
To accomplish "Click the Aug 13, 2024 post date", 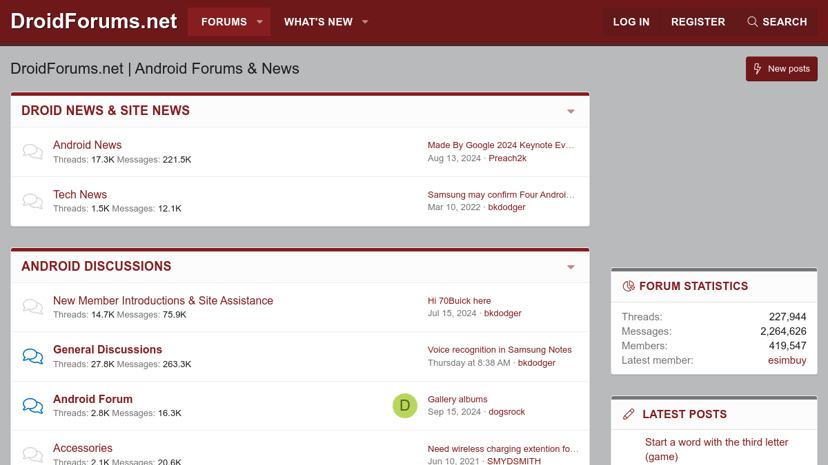I will [x=454, y=158].
